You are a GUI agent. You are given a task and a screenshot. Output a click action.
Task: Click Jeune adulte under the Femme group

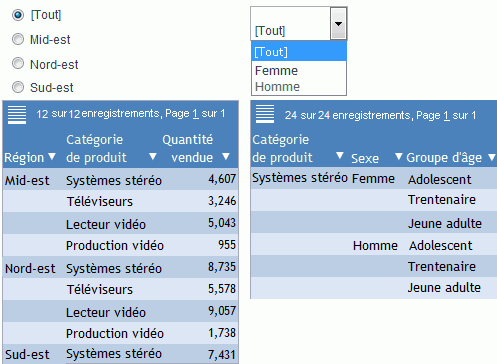[445, 223]
